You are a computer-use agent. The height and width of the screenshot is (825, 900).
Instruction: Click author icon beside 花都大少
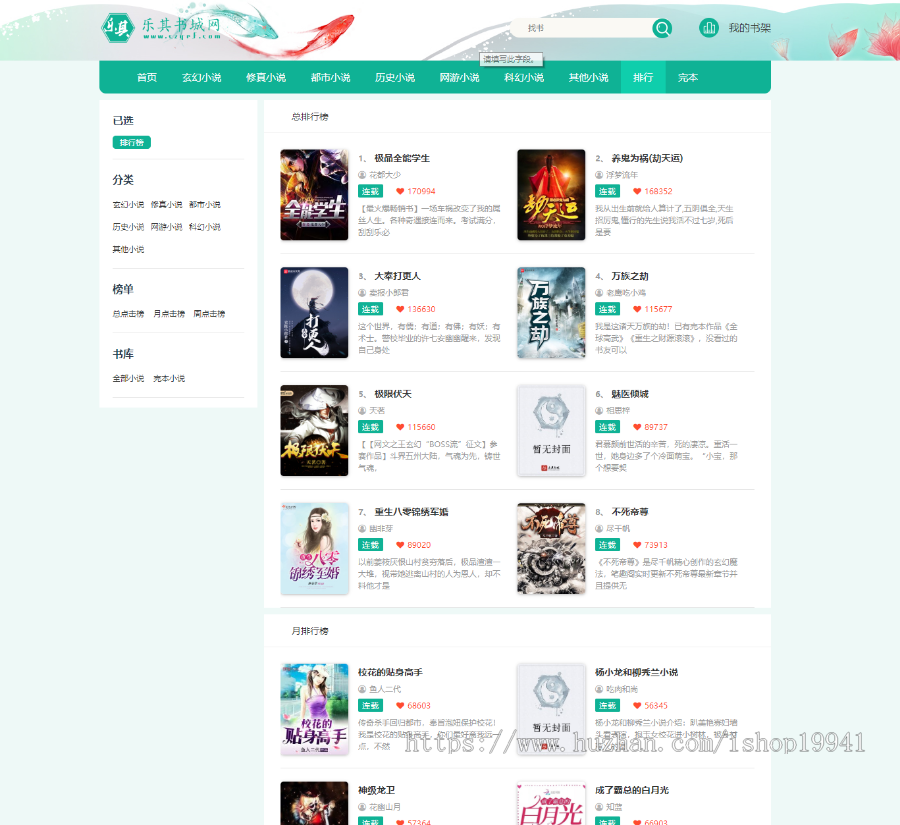click(x=362, y=175)
